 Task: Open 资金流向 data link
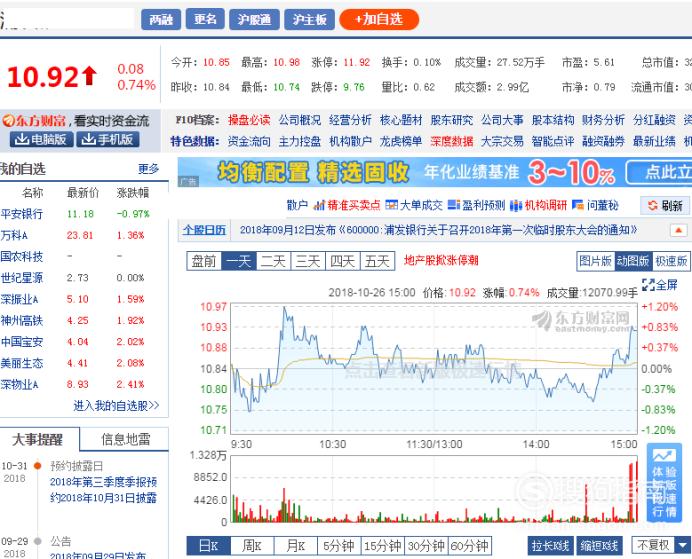tap(249, 141)
